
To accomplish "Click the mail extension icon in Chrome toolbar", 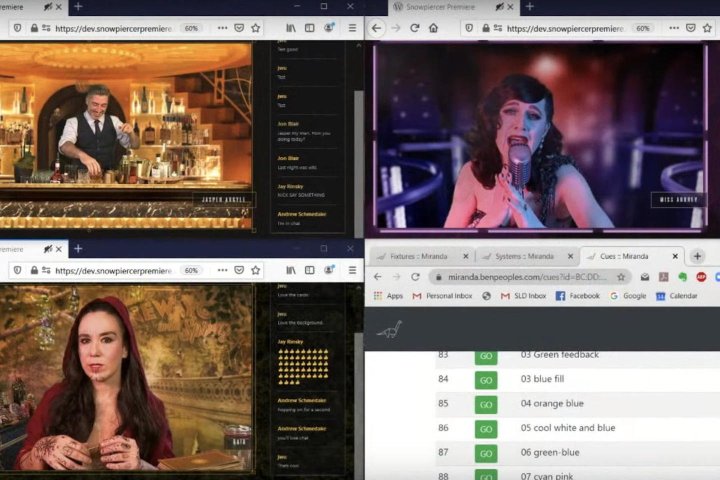I will click(x=645, y=277).
